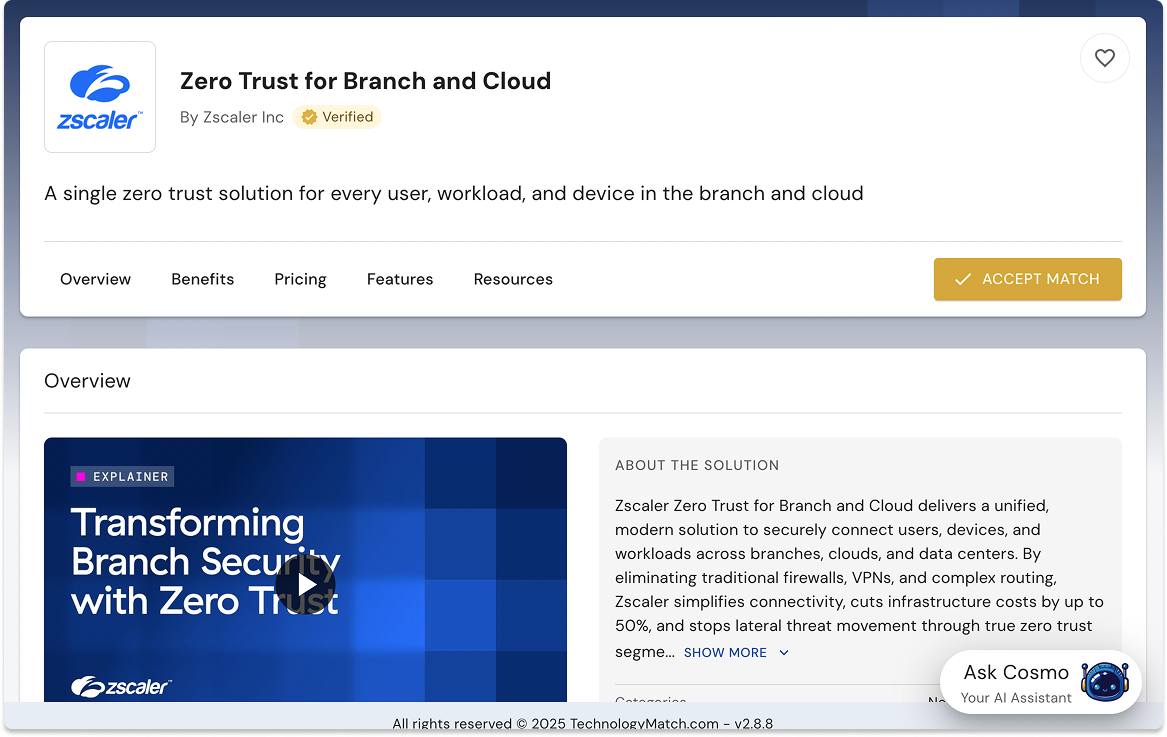Open the Cosmo robot assistant icon
This screenshot has height=737, width=1167.
(x=1104, y=682)
